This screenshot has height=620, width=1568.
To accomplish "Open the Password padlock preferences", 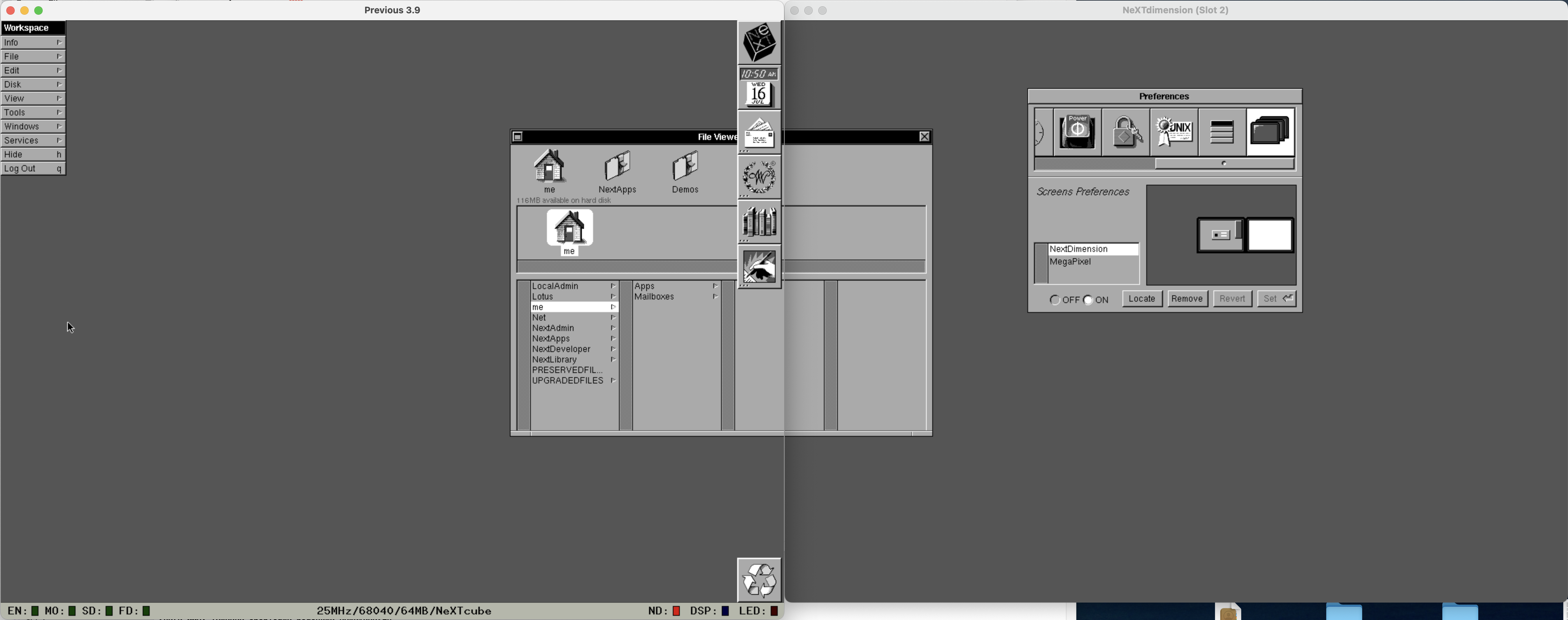I will (1126, 132).
